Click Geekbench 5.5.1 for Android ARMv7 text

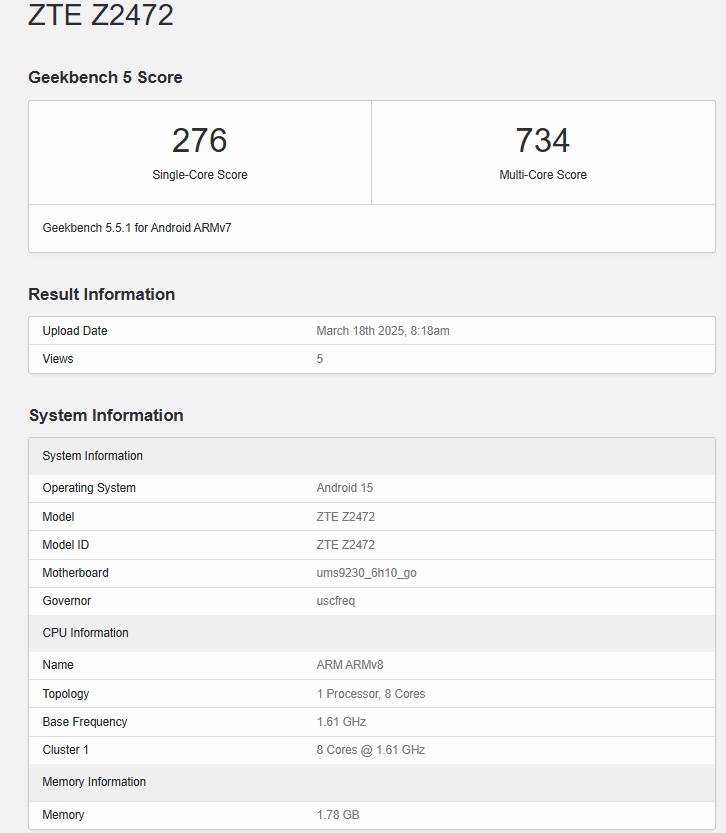tap(137, 228)
